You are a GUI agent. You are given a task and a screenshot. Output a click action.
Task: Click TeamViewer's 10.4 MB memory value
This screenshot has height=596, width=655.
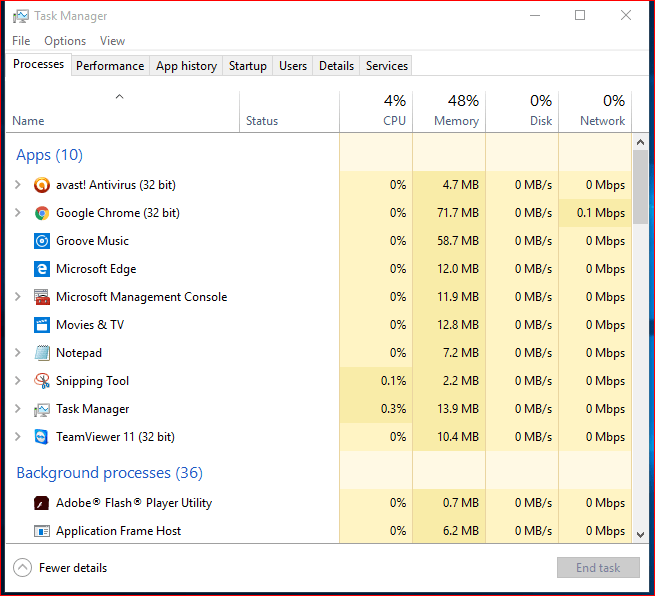tap(458, 437)
